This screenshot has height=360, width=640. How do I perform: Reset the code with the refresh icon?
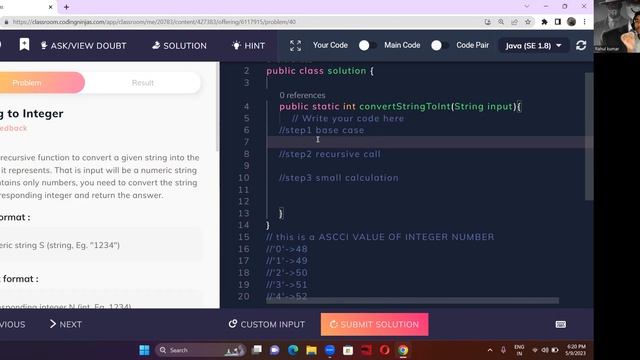581,45
